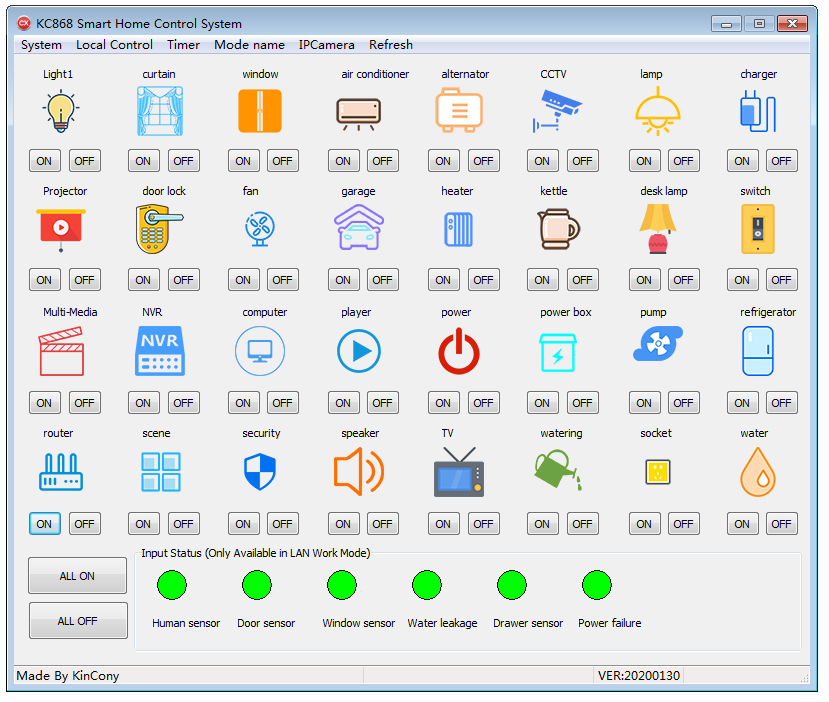Open the Timer menu
829x702 pixels.
(183, 45)
